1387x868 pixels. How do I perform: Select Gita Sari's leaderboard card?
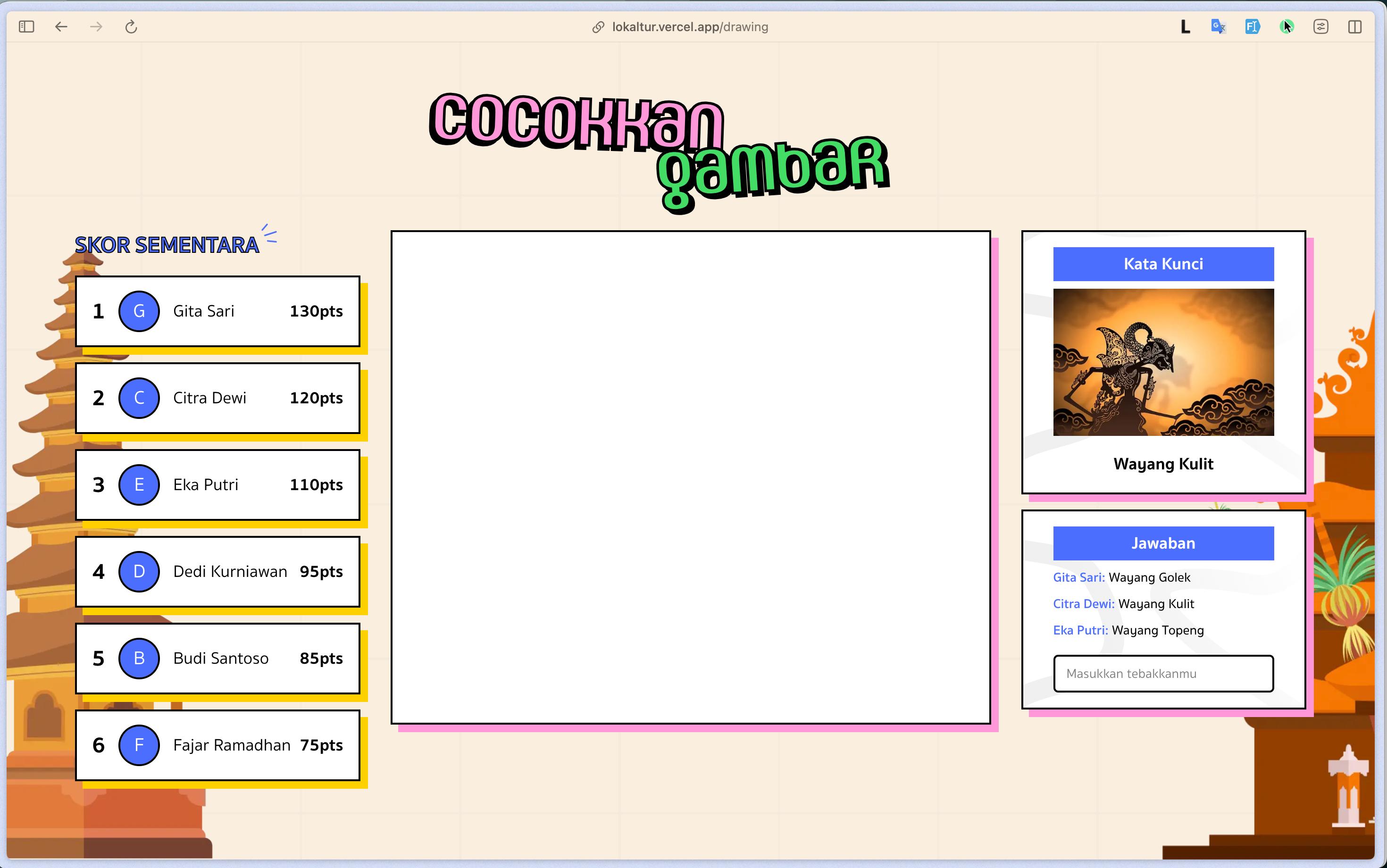point(217,311)
